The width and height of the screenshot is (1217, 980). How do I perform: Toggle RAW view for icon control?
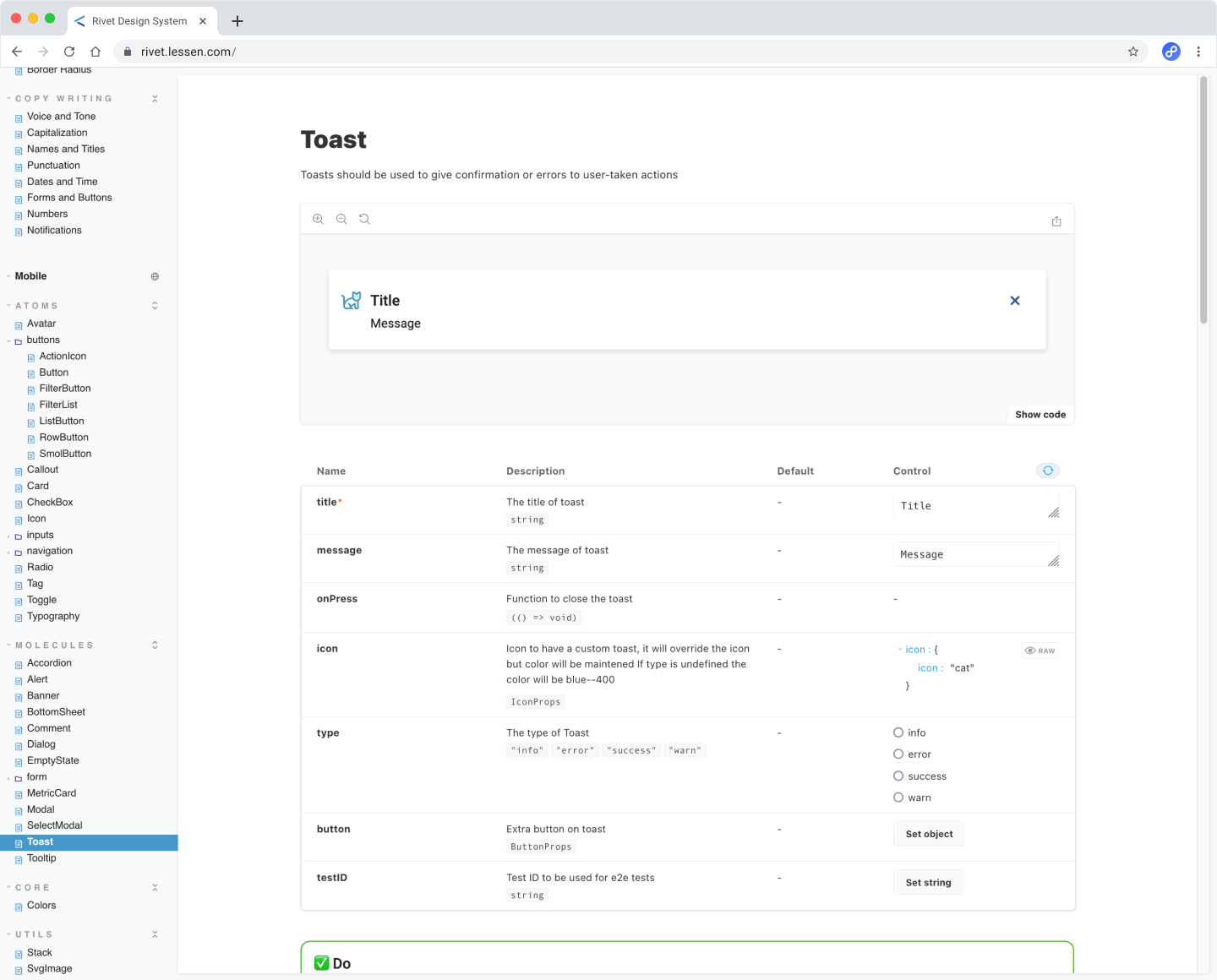pyautogui.click(x=1040, y=651)
